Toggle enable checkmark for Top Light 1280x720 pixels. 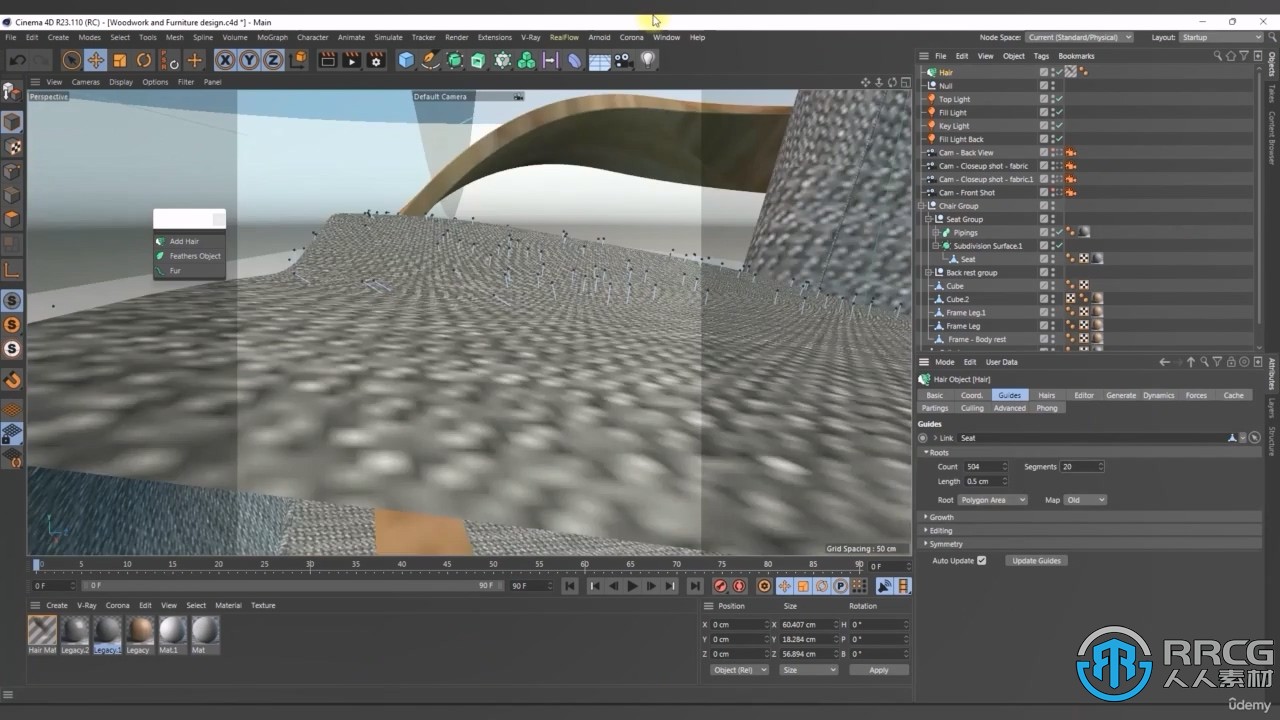pos(1059,99)
